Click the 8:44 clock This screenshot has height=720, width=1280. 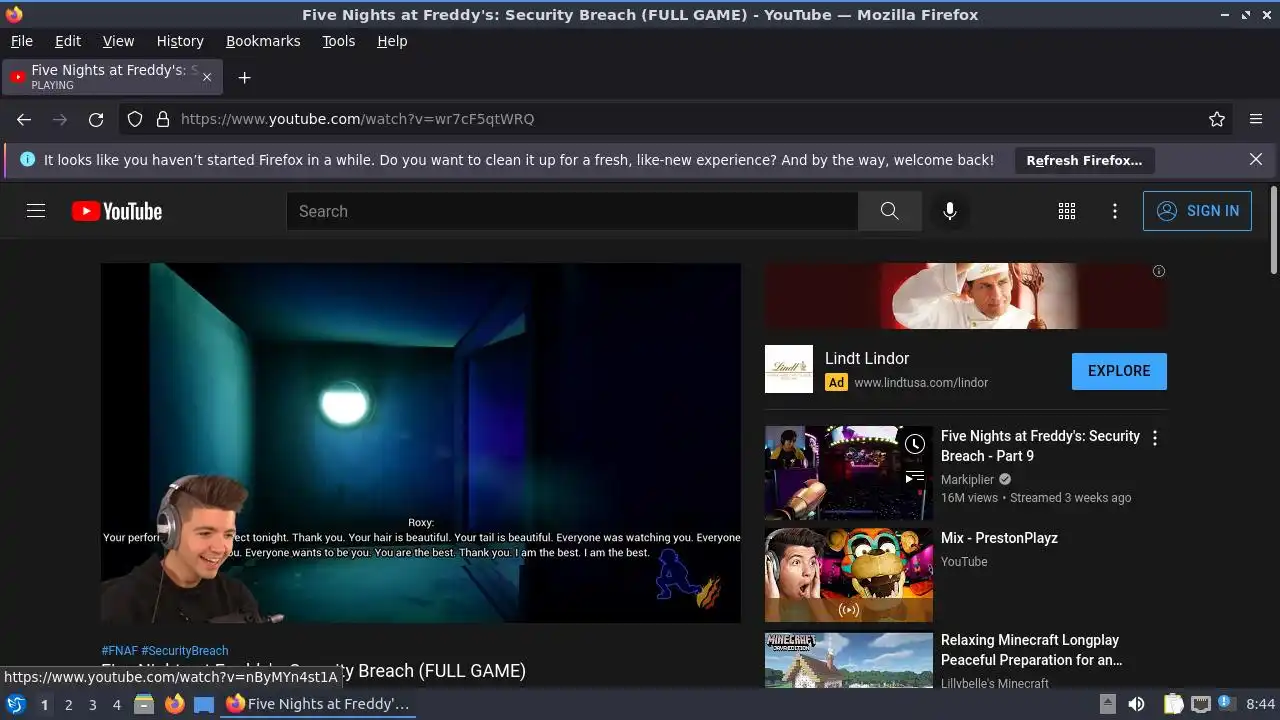[x=1261, y=704]
